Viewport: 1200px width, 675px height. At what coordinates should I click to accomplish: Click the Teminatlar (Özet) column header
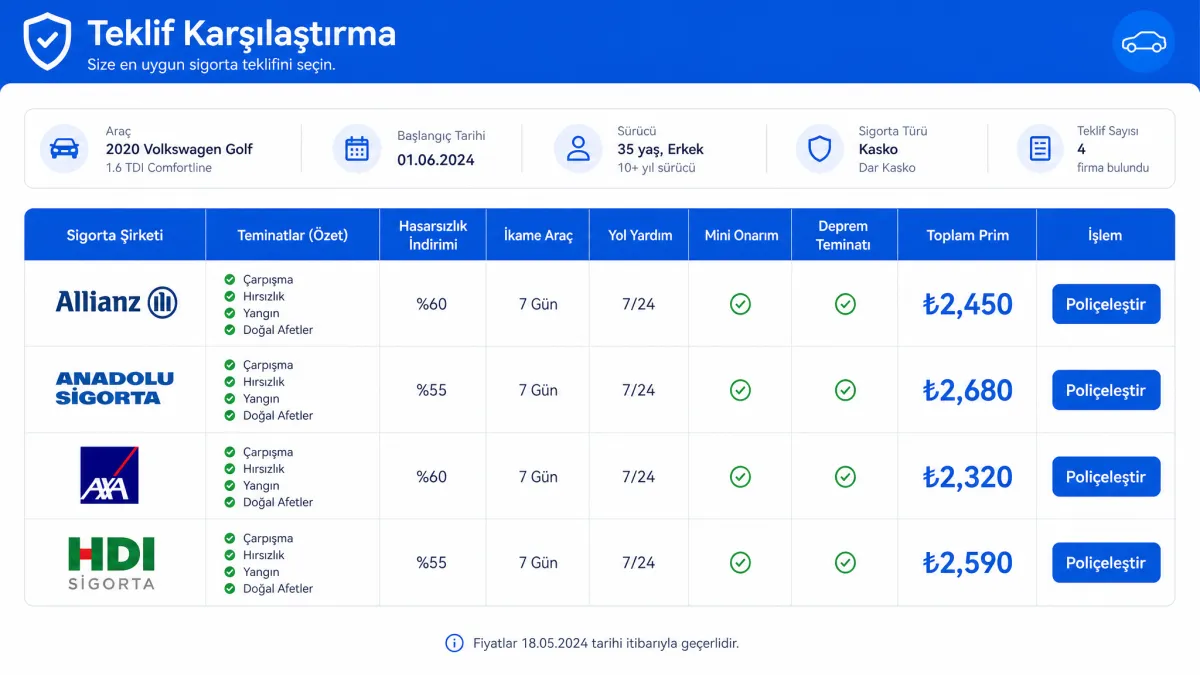[x=293, y=235]
